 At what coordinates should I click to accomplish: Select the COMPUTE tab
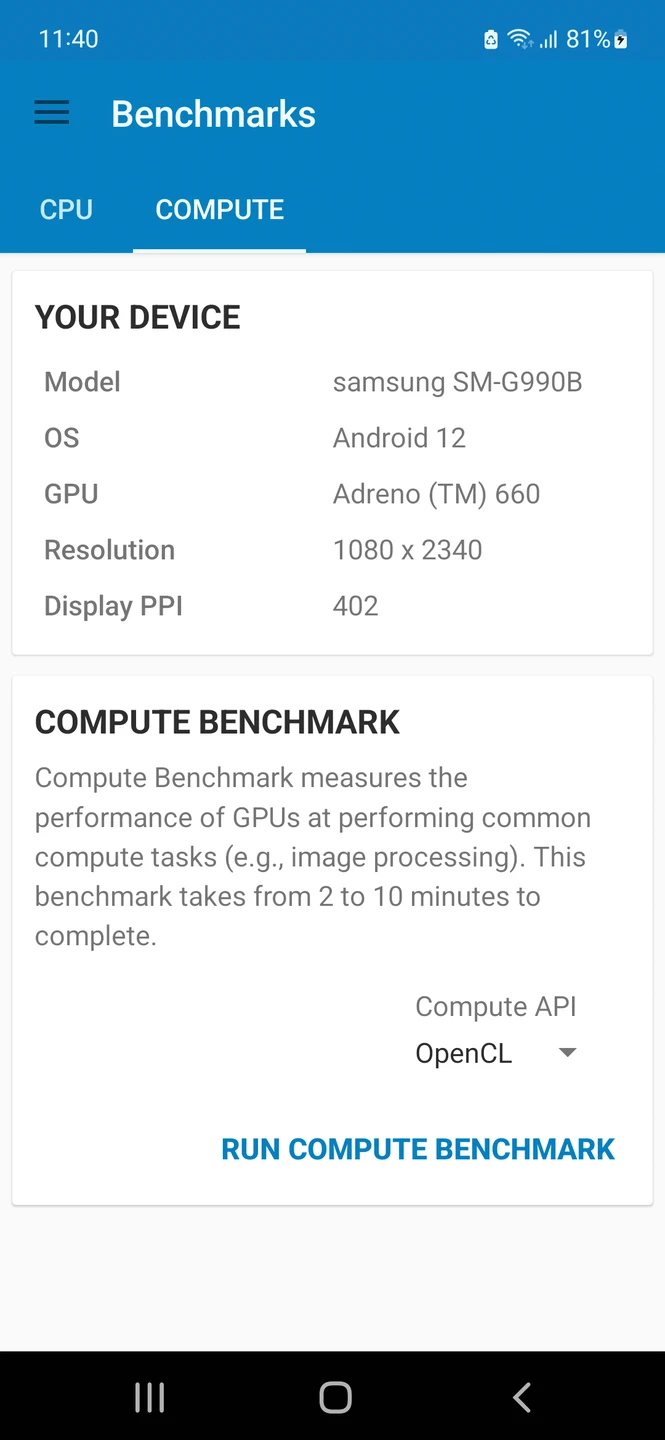(x=220, y=209)
